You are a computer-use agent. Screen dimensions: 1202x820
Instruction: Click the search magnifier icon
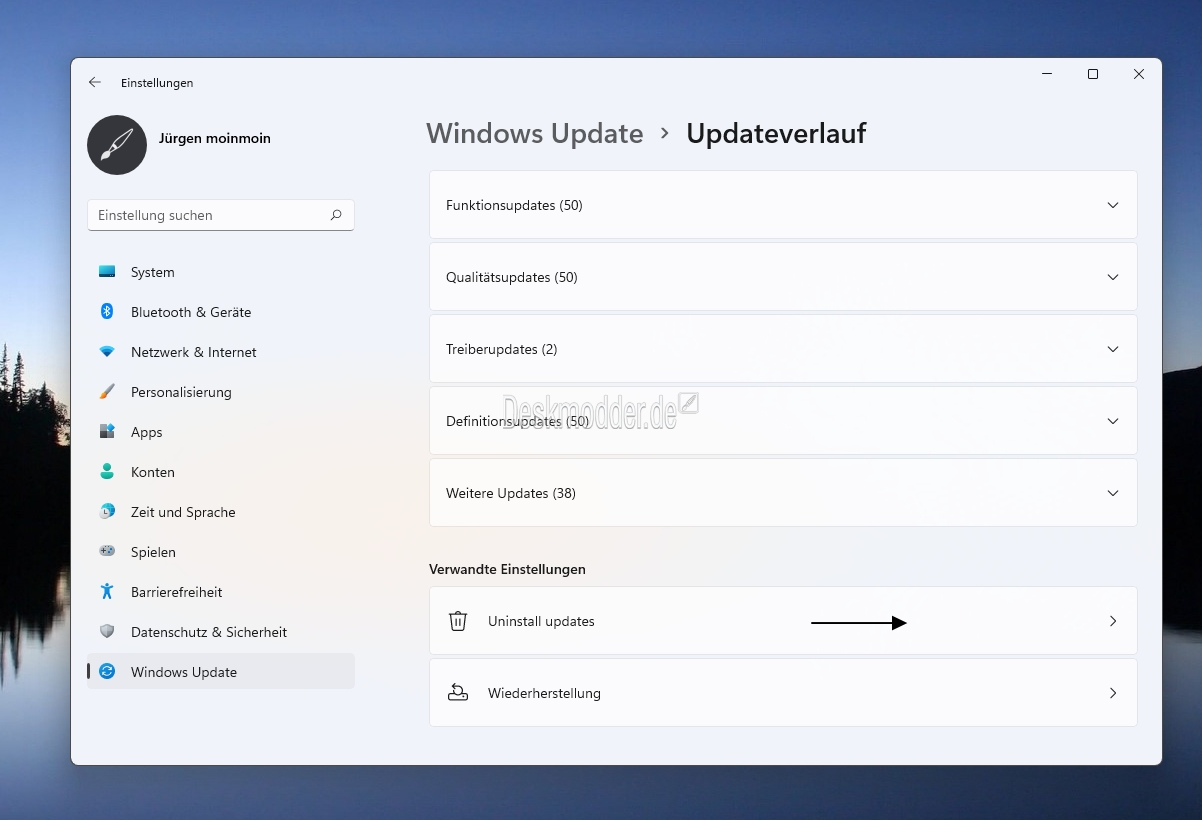point(336,215)
